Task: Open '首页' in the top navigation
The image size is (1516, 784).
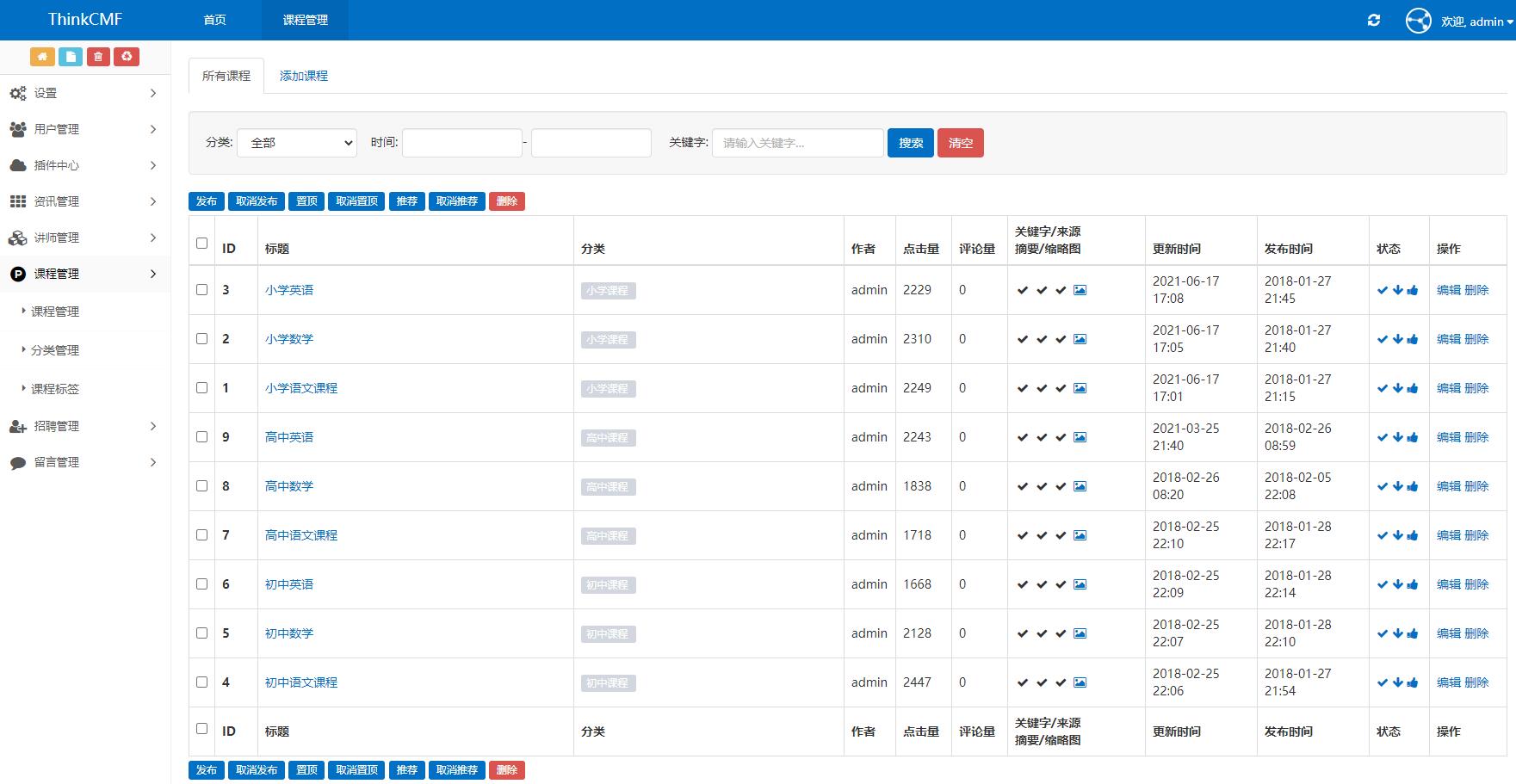Action: pos(213,19)
